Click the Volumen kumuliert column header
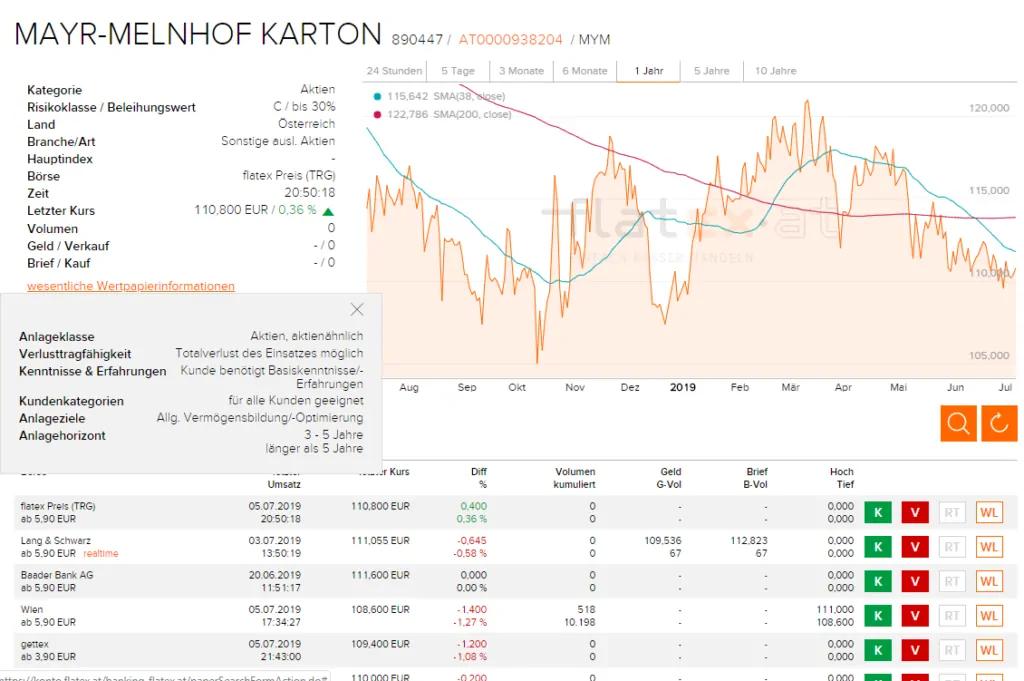Viewport: 1024px width, 681px height. [575, 478]
